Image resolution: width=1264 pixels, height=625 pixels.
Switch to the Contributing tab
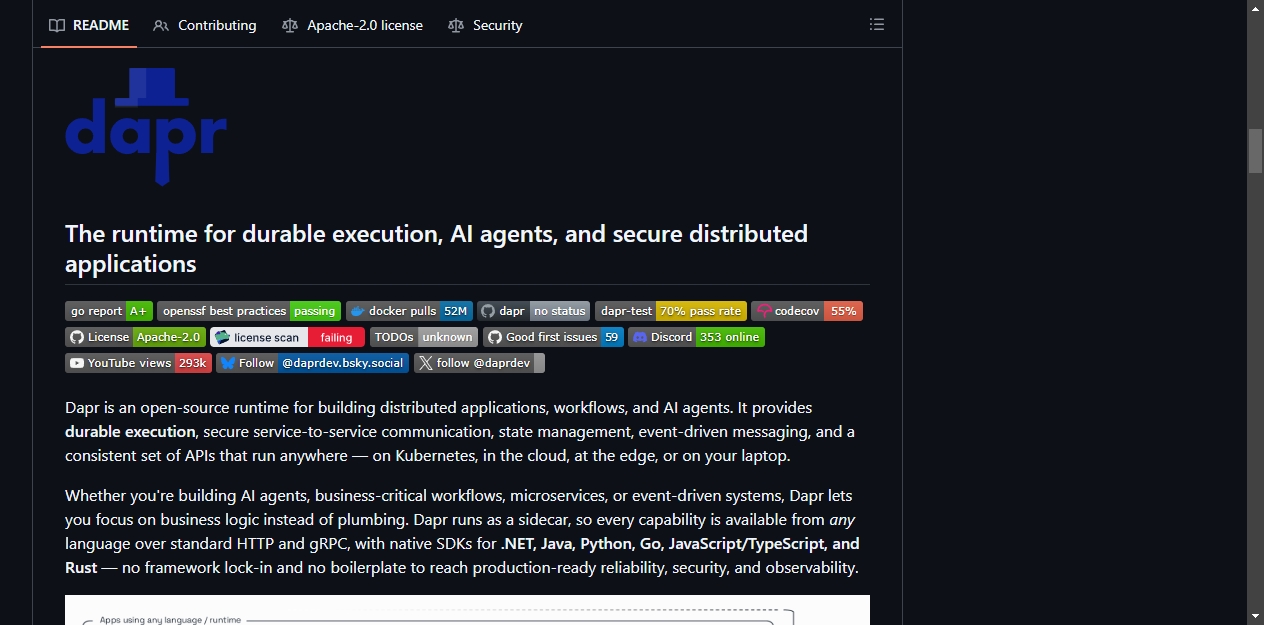coord(205,25)
